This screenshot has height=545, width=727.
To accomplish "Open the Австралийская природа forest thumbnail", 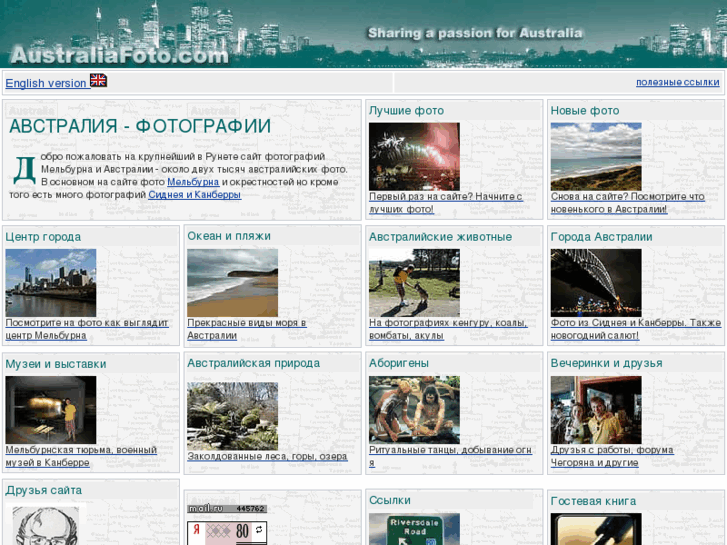I will point(233,416).
